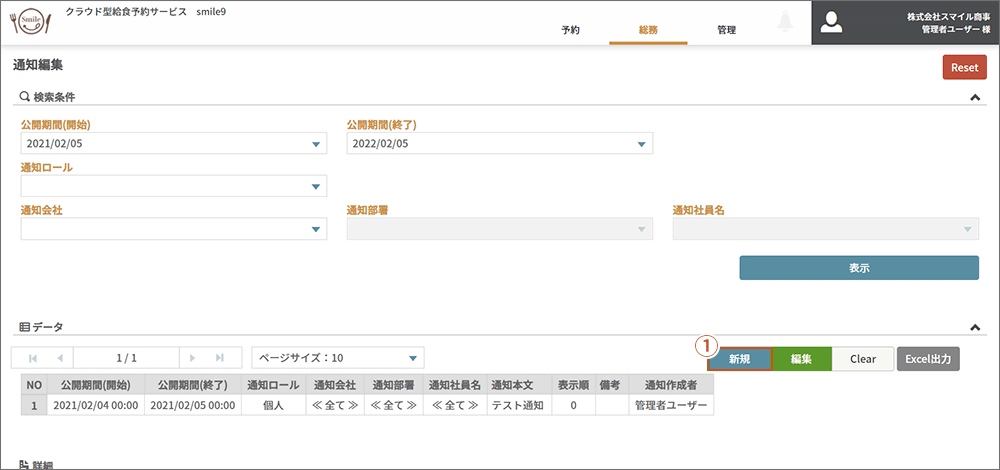Go to previous page of results
Image resolution: width=1000 pixels, height=470 pixels.
tap(60, 358)
